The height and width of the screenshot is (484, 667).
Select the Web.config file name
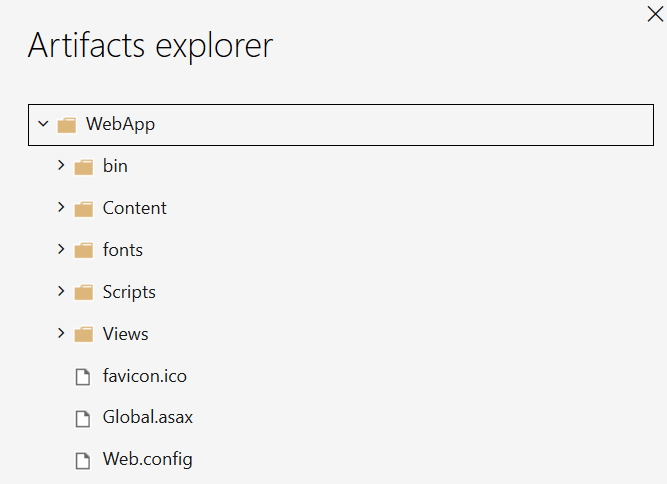(x=147, y=460)
